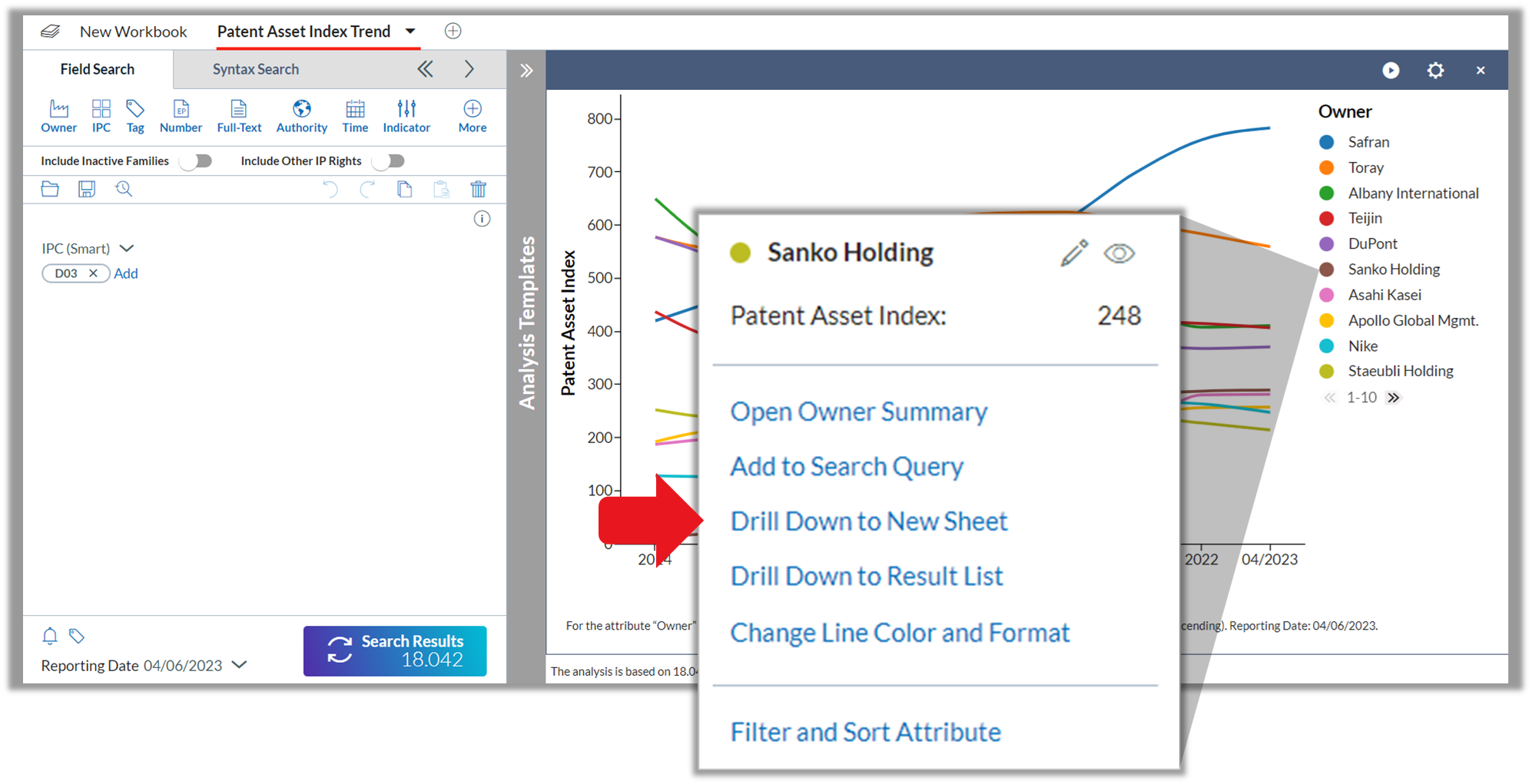The width and height of the screenshot is (1532, 784).
Task: Open the Owner search field
Action: coord(58,116)
